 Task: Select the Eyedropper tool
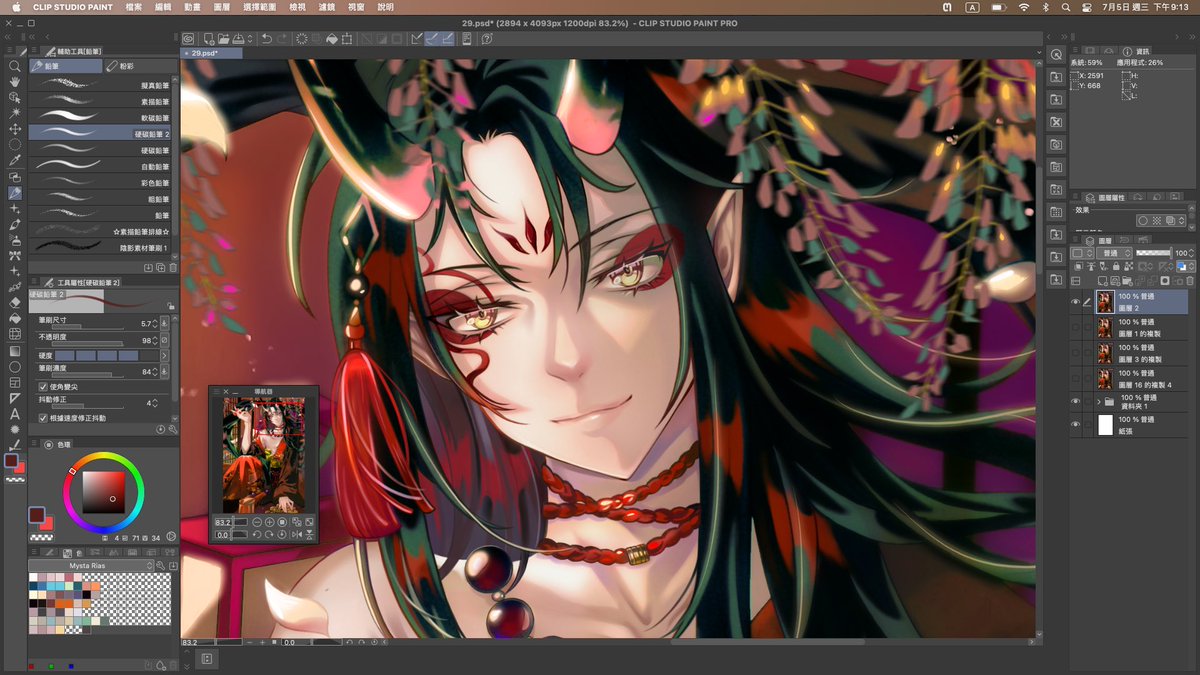15,161
